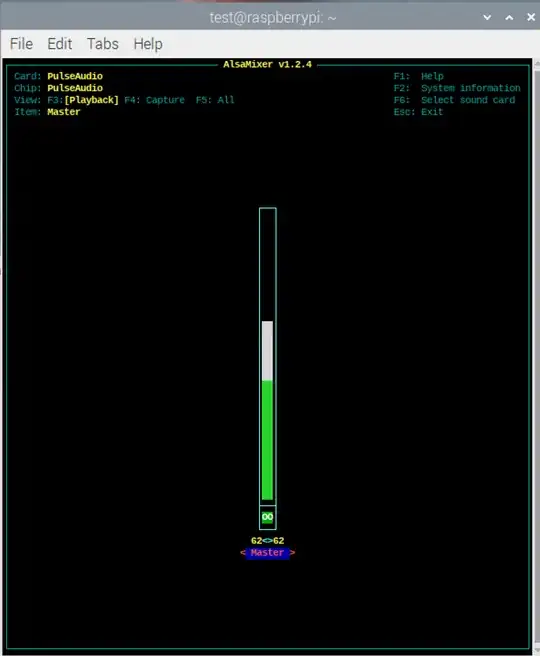
Task: Select the Master channel label
Action: click(267, 553)
